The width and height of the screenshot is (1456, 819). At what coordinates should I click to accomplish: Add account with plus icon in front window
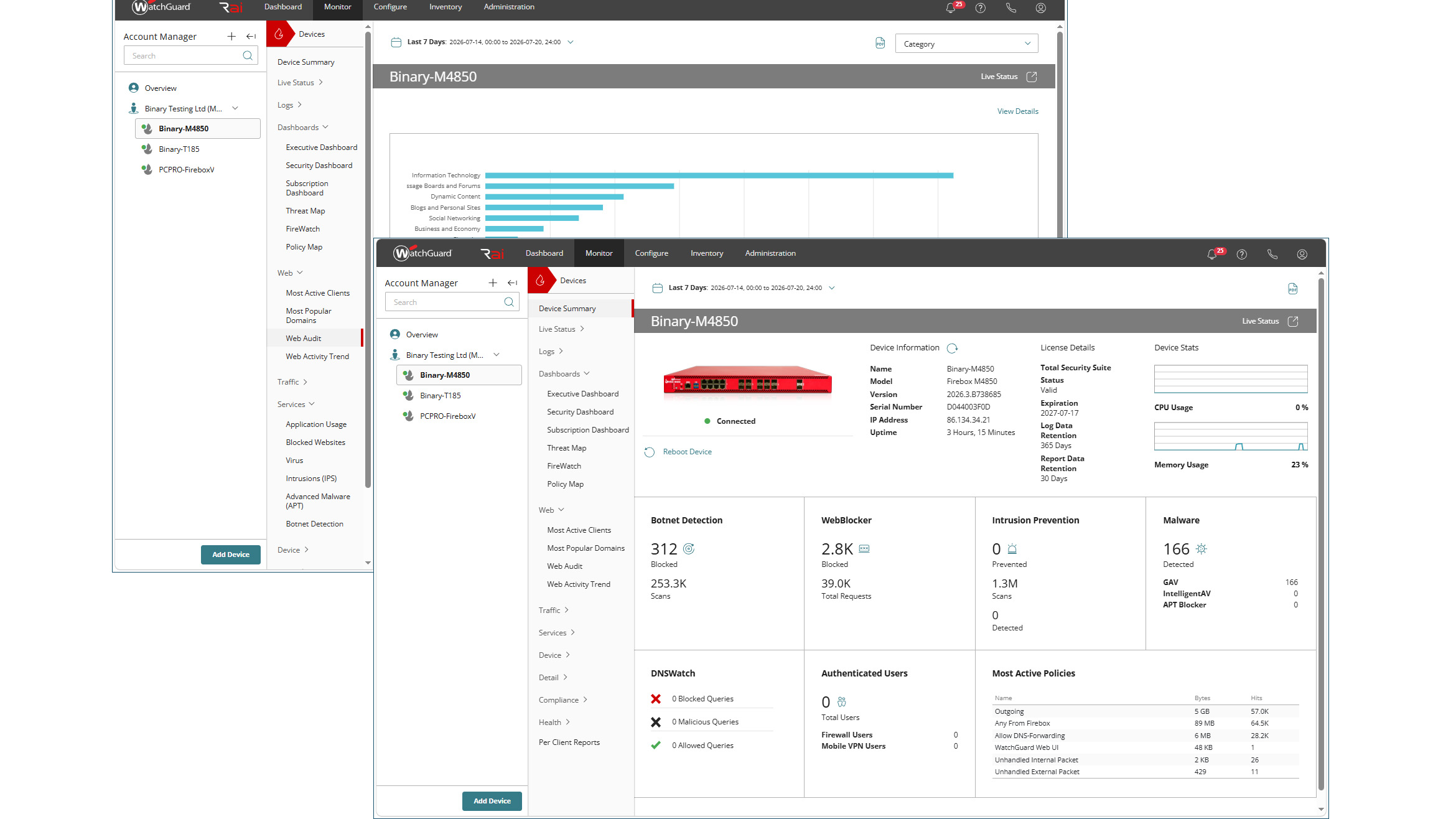(x=493, y=283)
